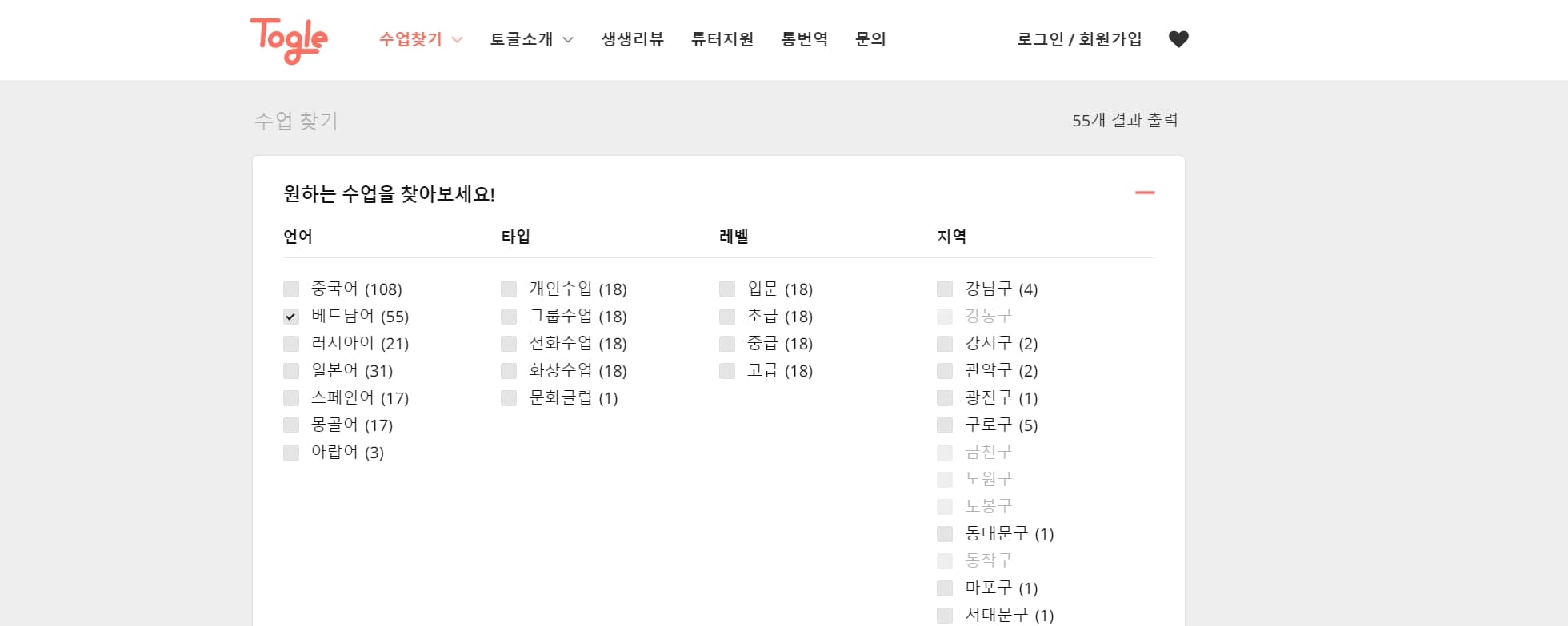Image resolution: width=1568 pixels, height=626 pixels.
Task: Collapse the search filter panel
Action: tap(1145, 193)
